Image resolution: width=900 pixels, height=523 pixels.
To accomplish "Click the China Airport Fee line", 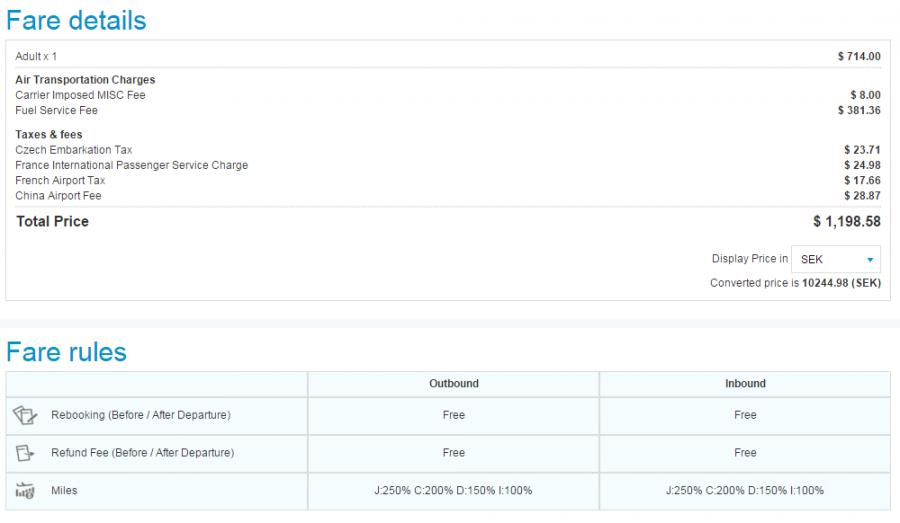I will 58,196.
